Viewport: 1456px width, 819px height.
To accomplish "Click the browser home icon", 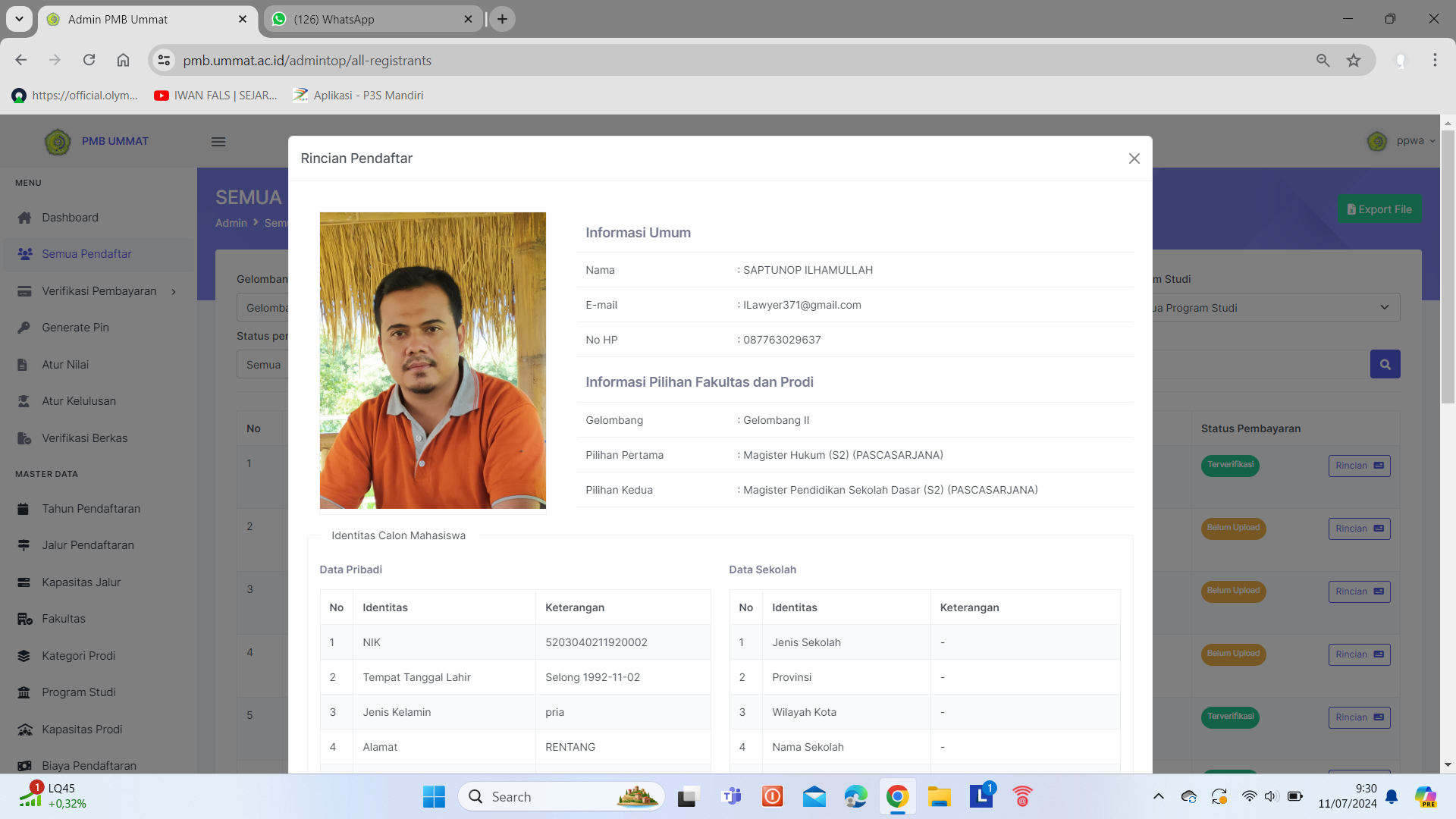I will [123, 61].
